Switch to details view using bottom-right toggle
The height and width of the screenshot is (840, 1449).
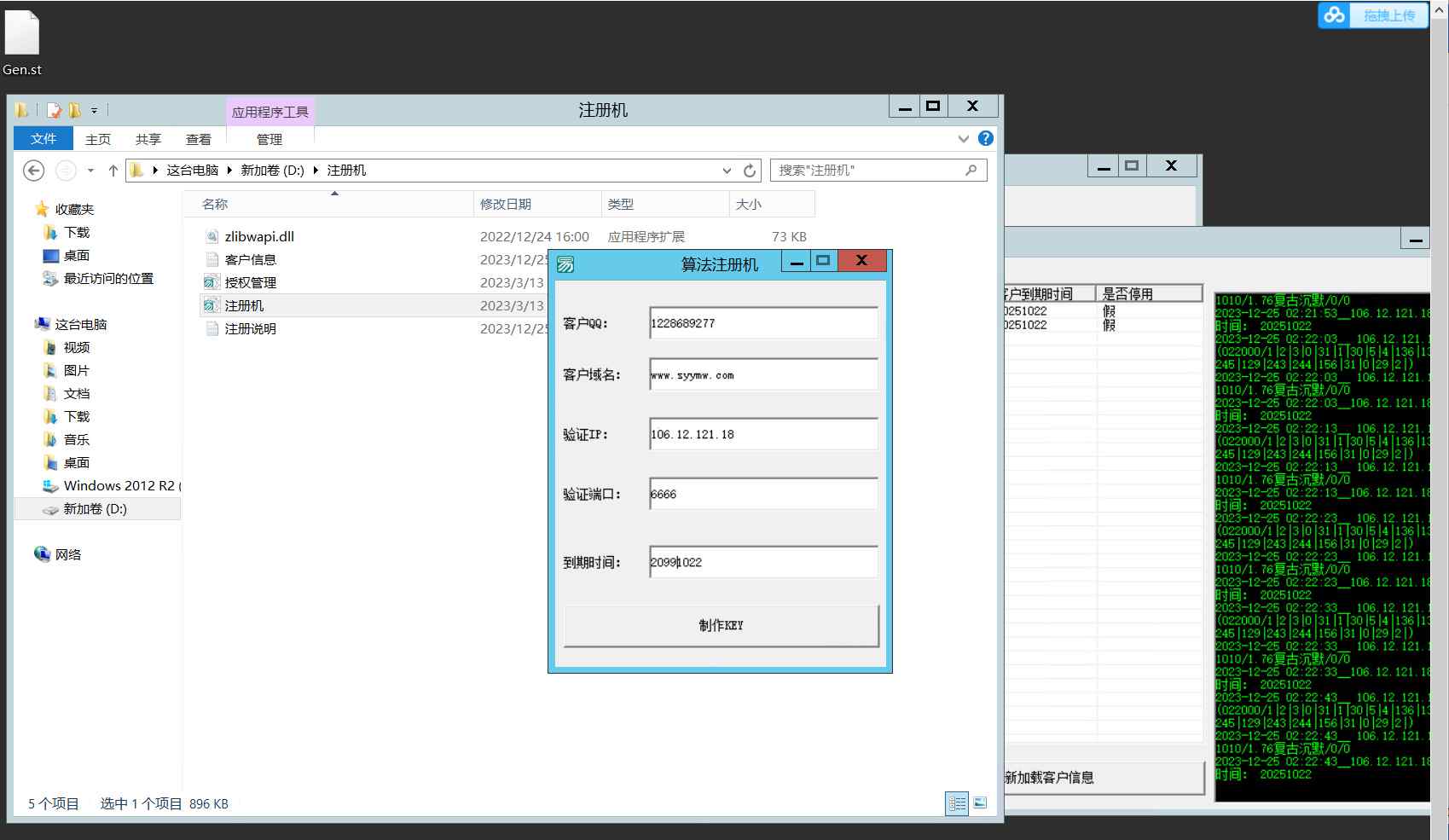956,802
